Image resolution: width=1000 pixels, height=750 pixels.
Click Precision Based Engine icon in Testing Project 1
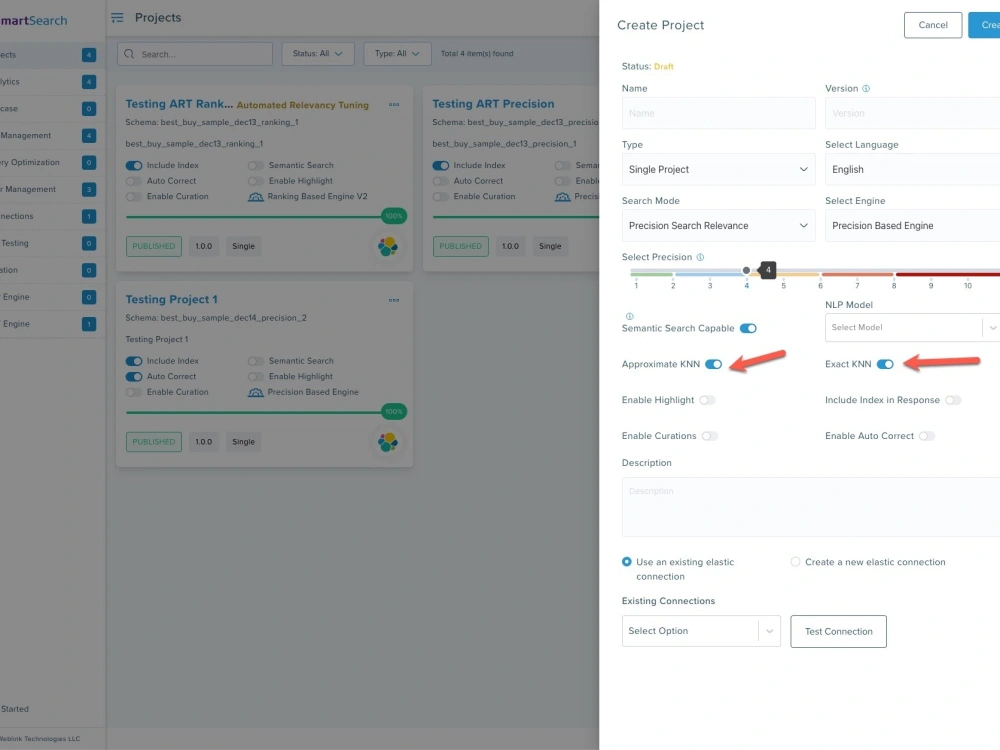click(x=256, y=392)
